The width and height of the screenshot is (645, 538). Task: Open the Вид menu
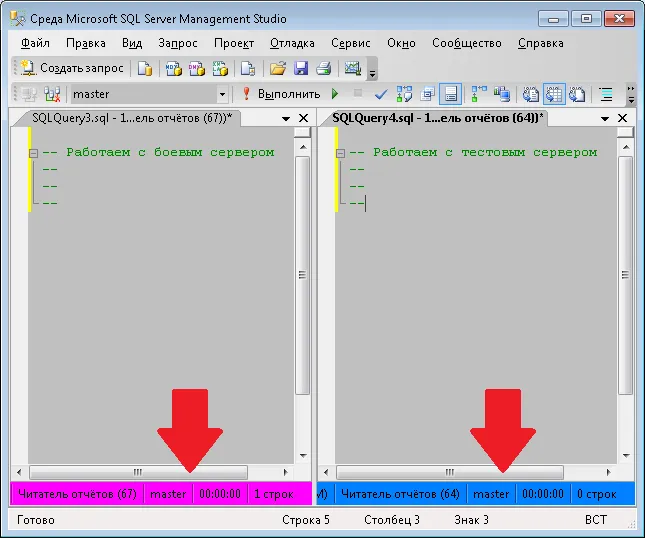pos(132,43)
